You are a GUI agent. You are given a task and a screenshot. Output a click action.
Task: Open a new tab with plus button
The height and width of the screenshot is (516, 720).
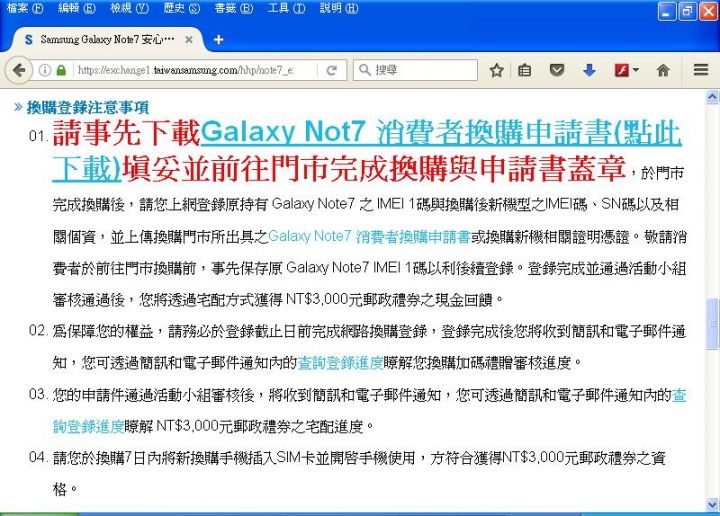tap(219, 40)
